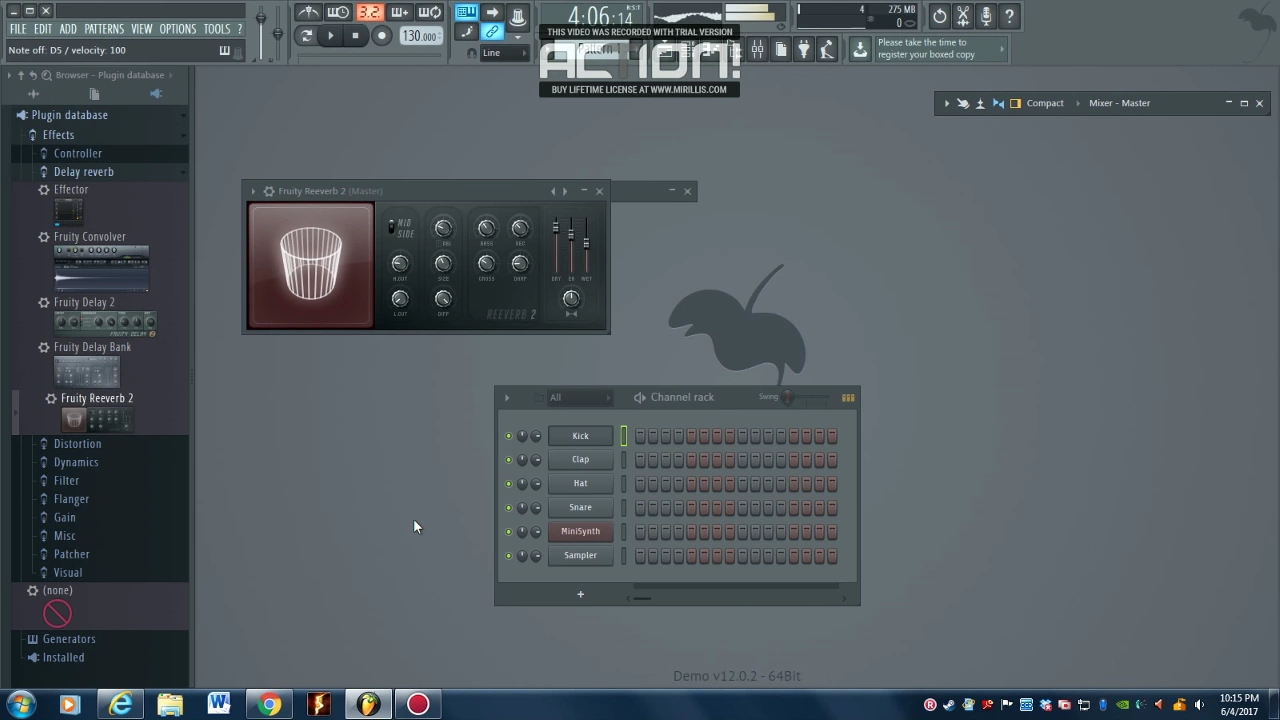The width and height of the screenshot is (1280, 720).
Task: Click the SIZE knob in Reeverb
Action: (x=443, y=263)
